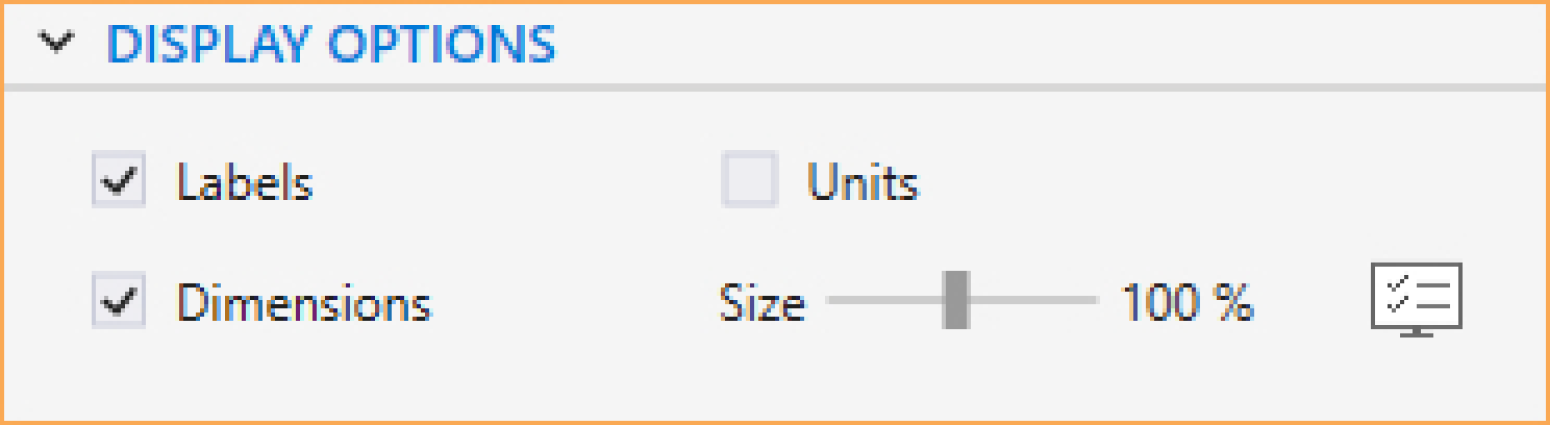Click slider track right of the handle

[x=1033, y=299]
